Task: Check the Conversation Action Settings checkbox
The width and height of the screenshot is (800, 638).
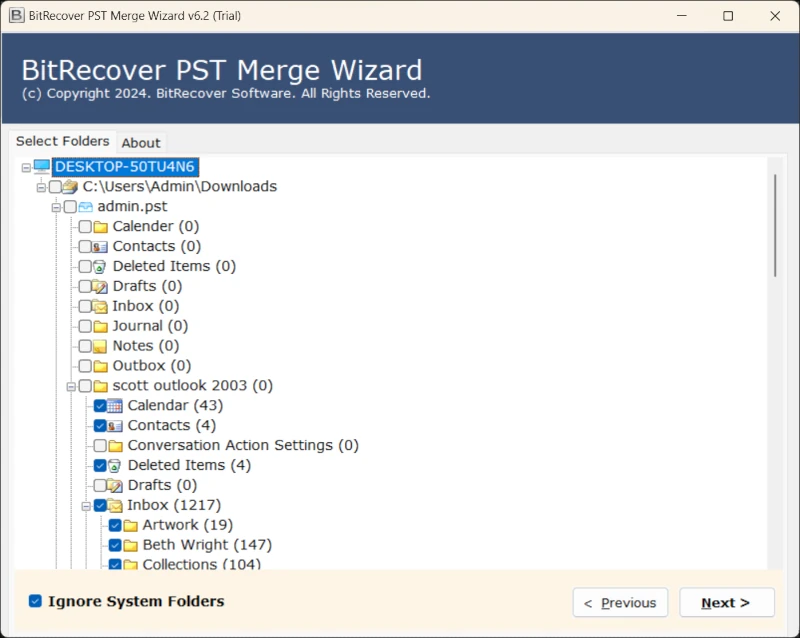Action: click(x=100, y=445)
